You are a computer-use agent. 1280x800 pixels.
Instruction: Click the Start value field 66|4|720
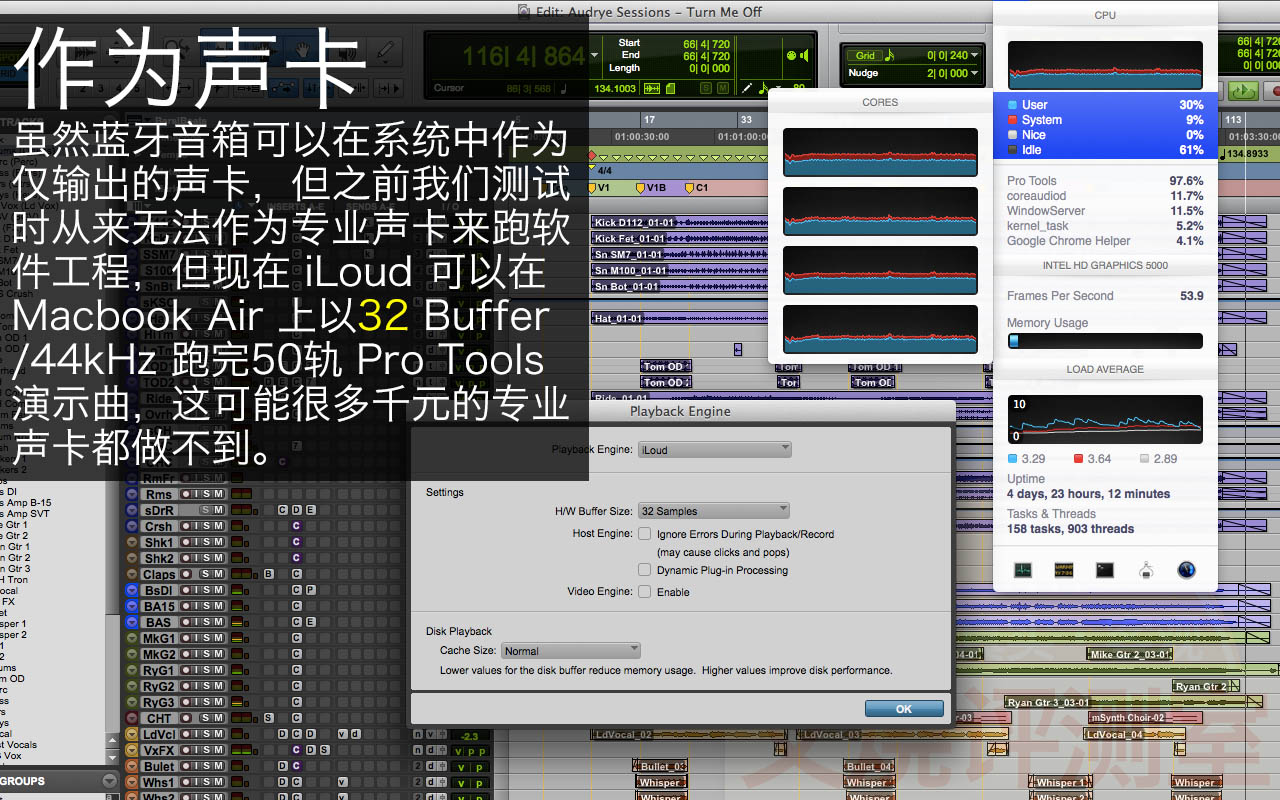(706, 44)
